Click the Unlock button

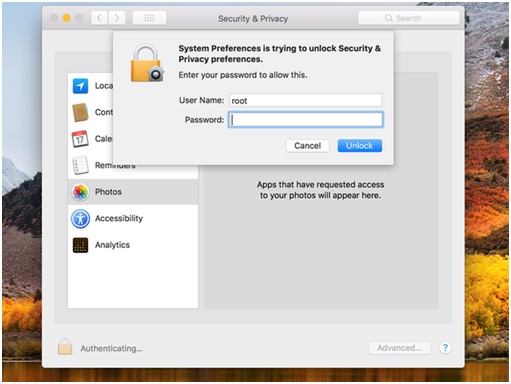click(x=360, y=146)
